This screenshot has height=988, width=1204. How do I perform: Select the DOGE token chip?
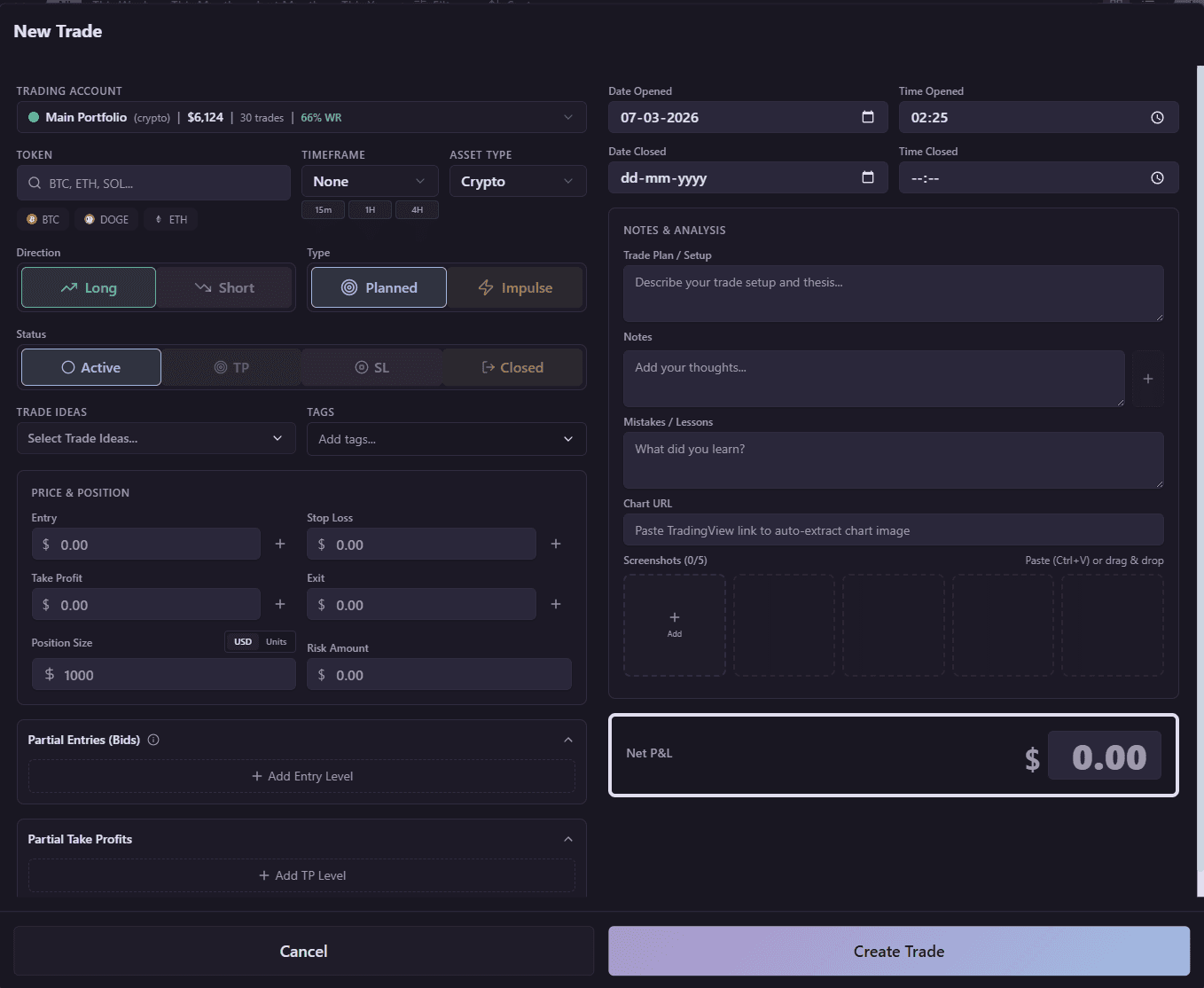pos(106,219)
